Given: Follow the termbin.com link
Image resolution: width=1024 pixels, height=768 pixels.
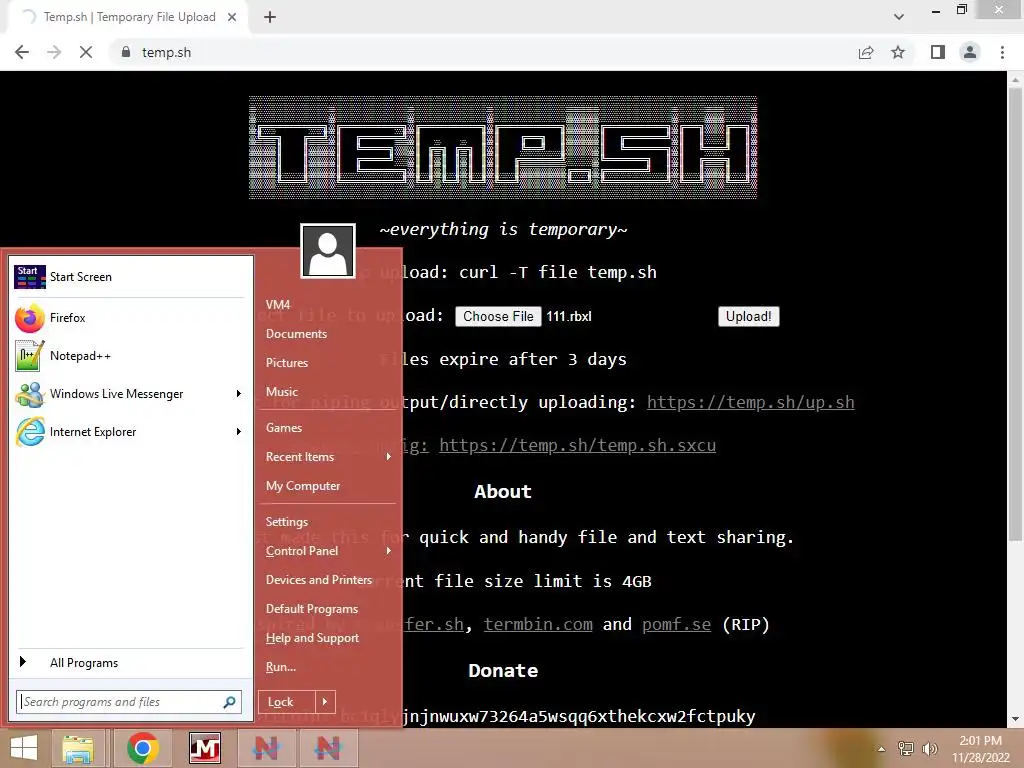Looking at the screenshot, I should [538, 625].
